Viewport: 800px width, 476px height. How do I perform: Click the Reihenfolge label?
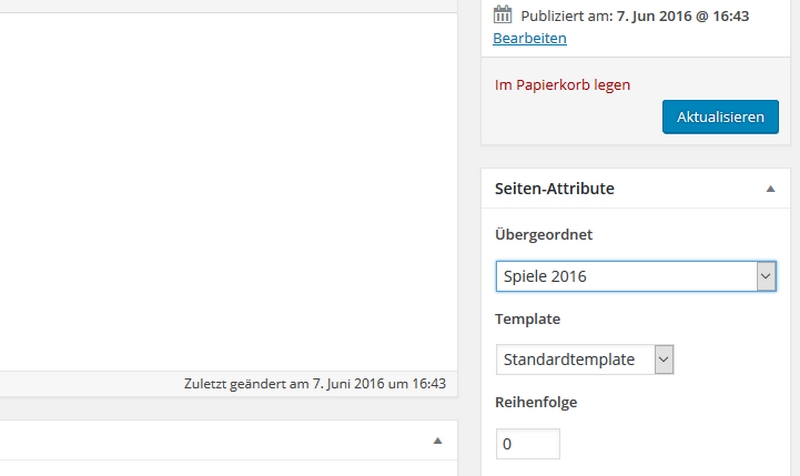pos(536,402)
